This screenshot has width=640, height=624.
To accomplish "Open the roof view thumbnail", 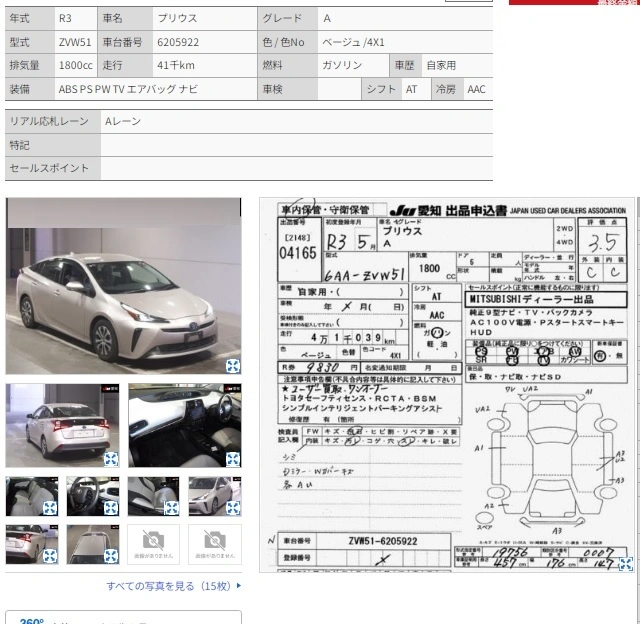I will 93,544.
